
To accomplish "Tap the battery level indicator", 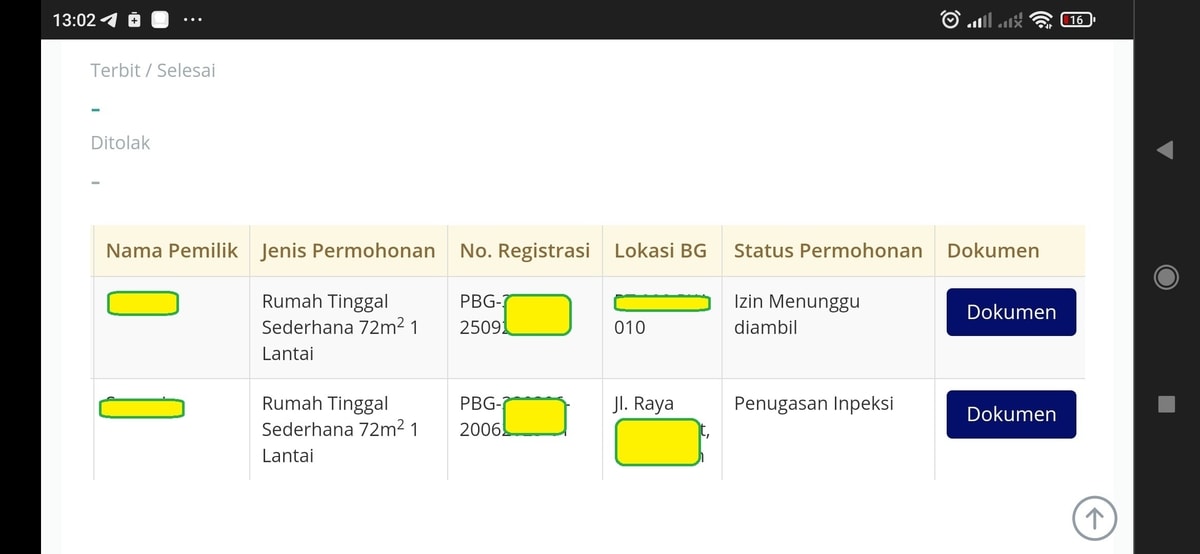I will point(1078,19).
